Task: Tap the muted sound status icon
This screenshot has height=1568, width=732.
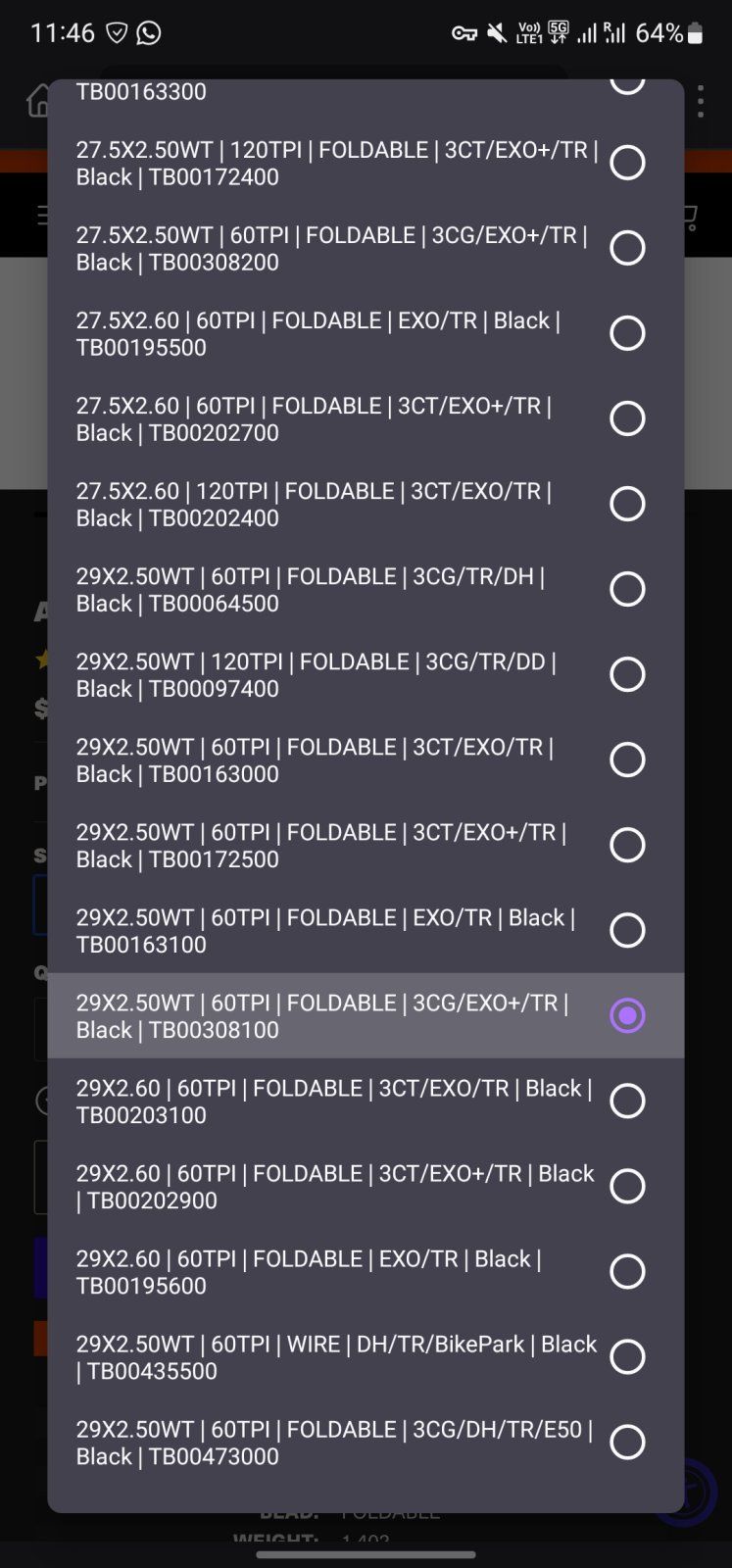Action: (x=497, y=33)
